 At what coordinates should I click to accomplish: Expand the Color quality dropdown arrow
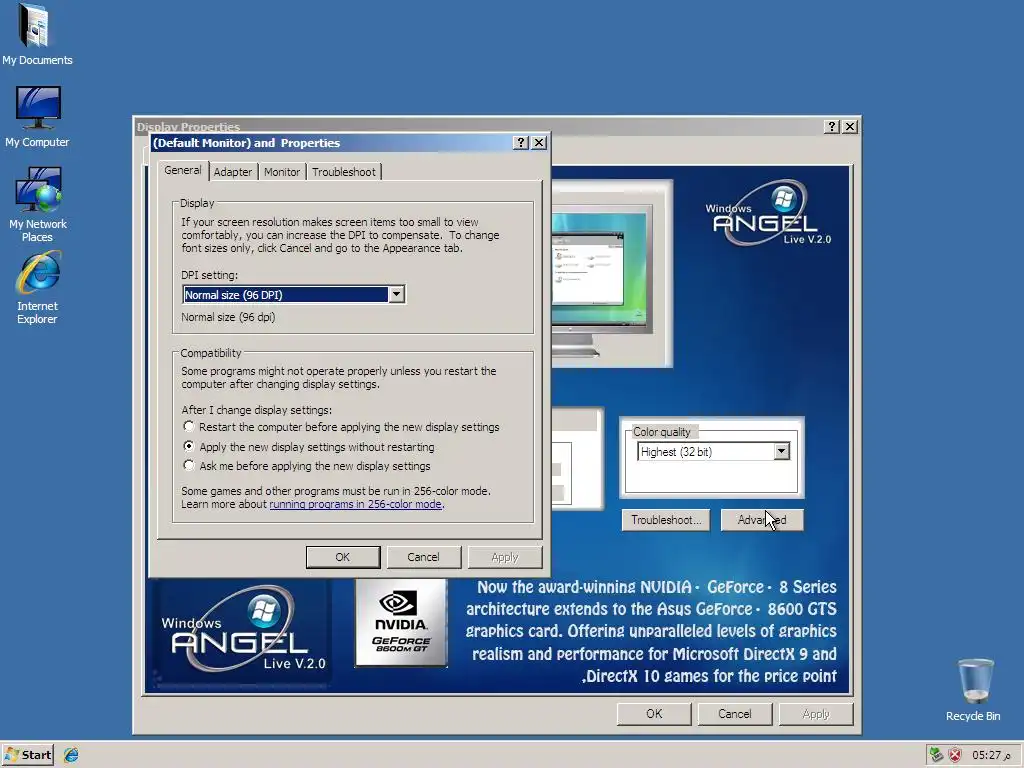tap(781, 451)
